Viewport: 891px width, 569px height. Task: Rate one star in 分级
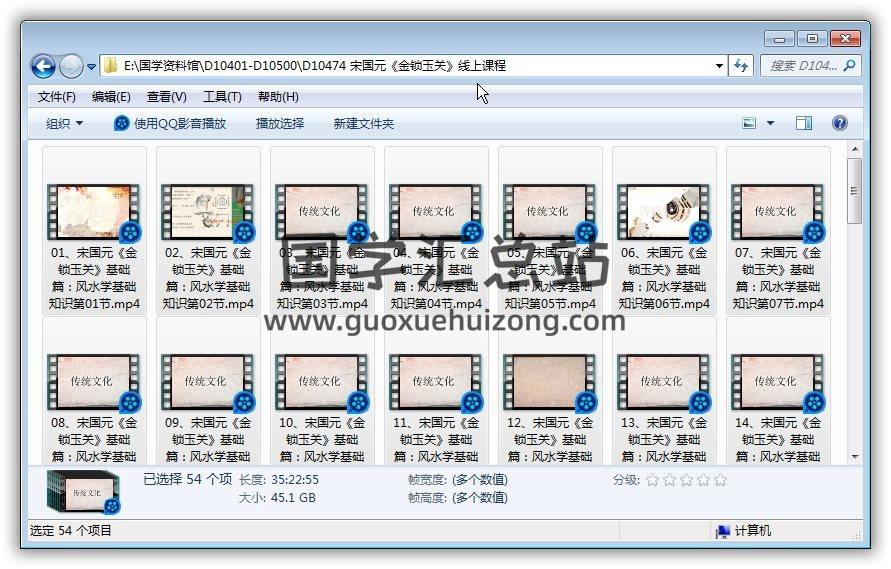click(652, 480)
